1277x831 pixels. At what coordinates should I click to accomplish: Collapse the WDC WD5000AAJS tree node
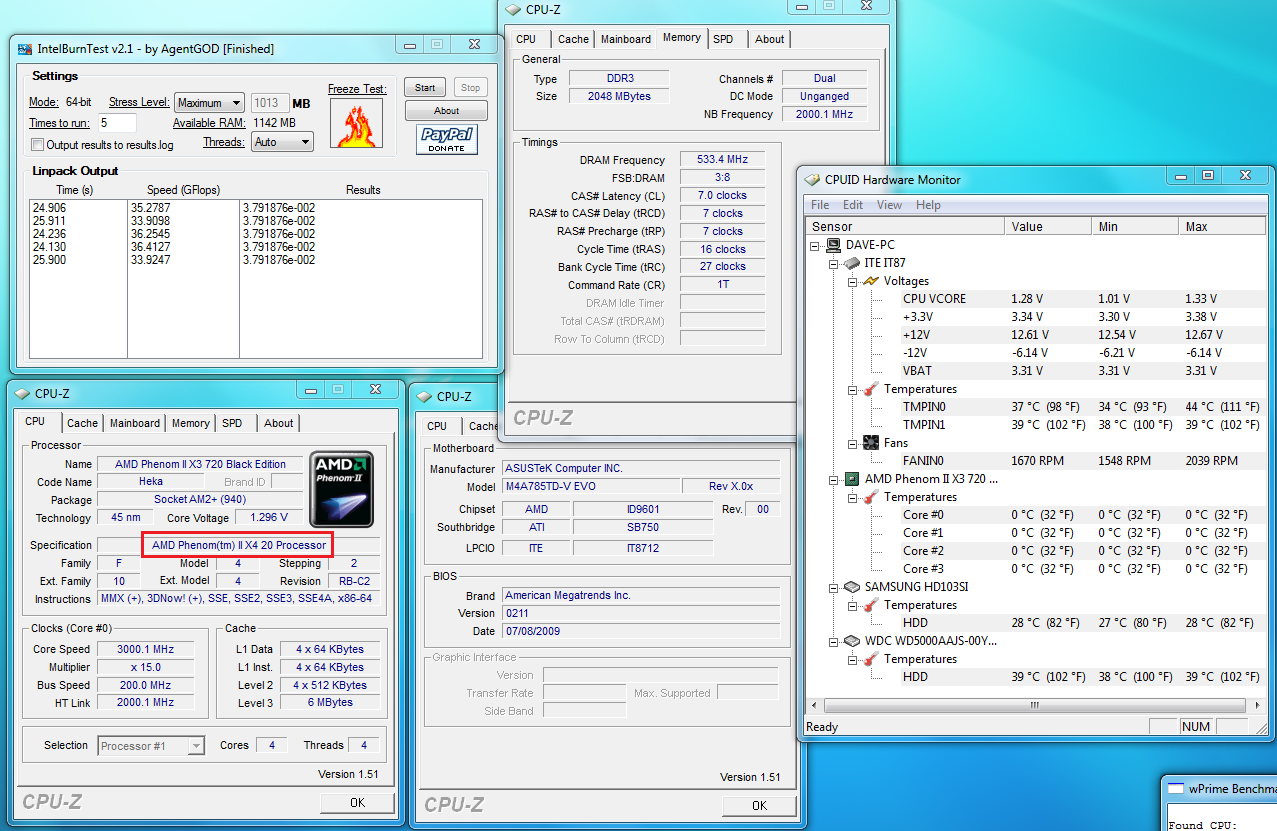coord(834,641)
